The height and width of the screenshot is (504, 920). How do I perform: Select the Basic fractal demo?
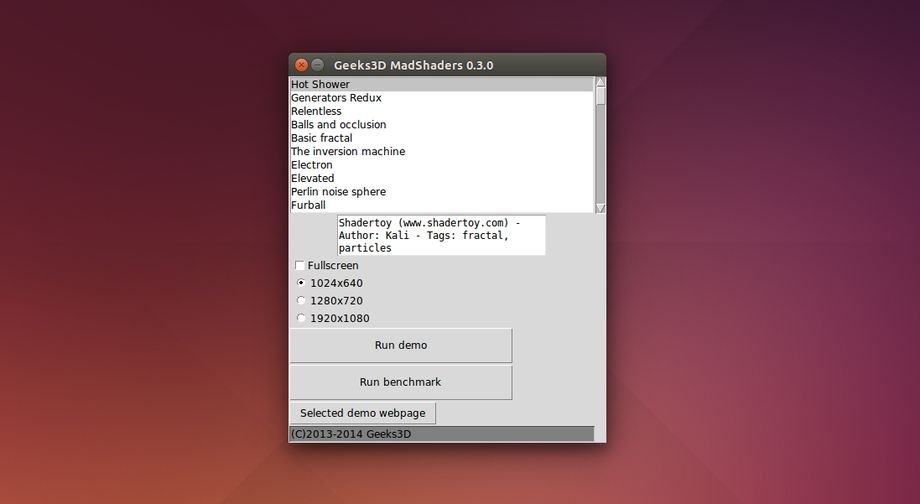tap(321, 138)
